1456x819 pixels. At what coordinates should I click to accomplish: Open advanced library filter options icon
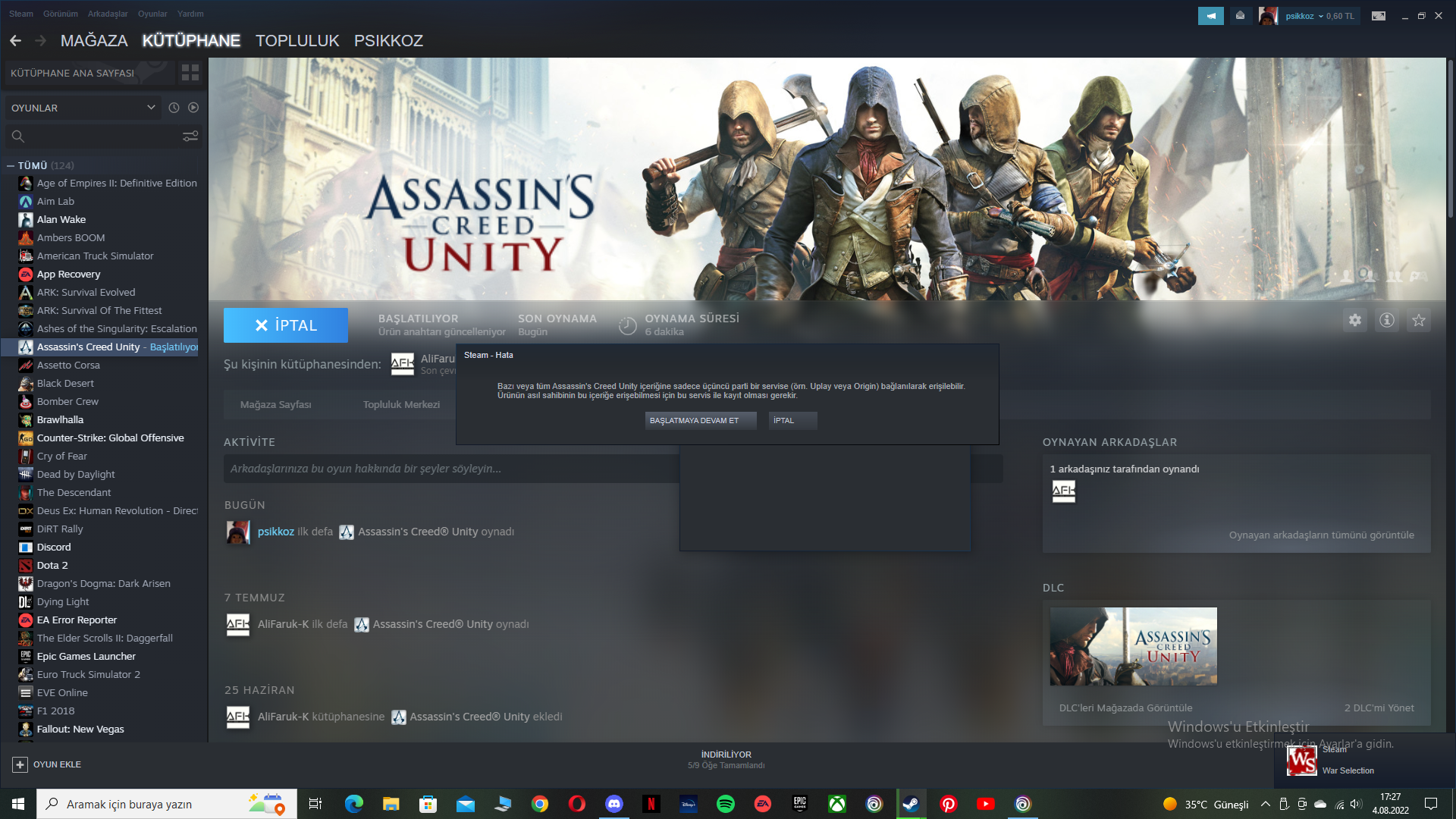point(190,136)
